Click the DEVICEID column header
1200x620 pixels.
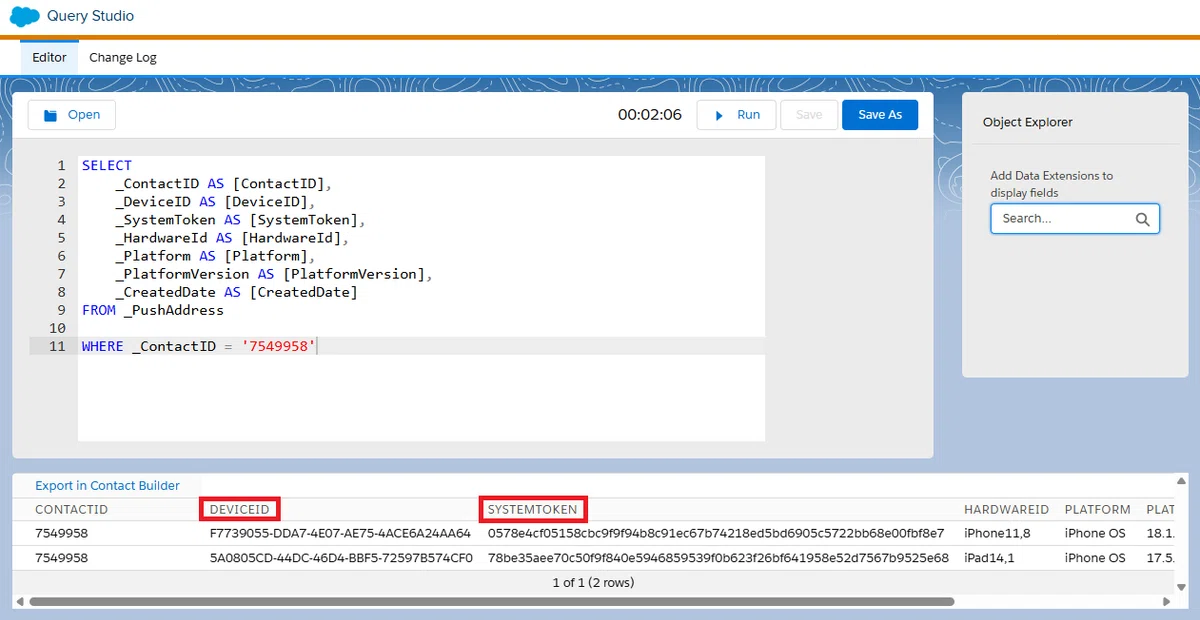tap(240, 509)
